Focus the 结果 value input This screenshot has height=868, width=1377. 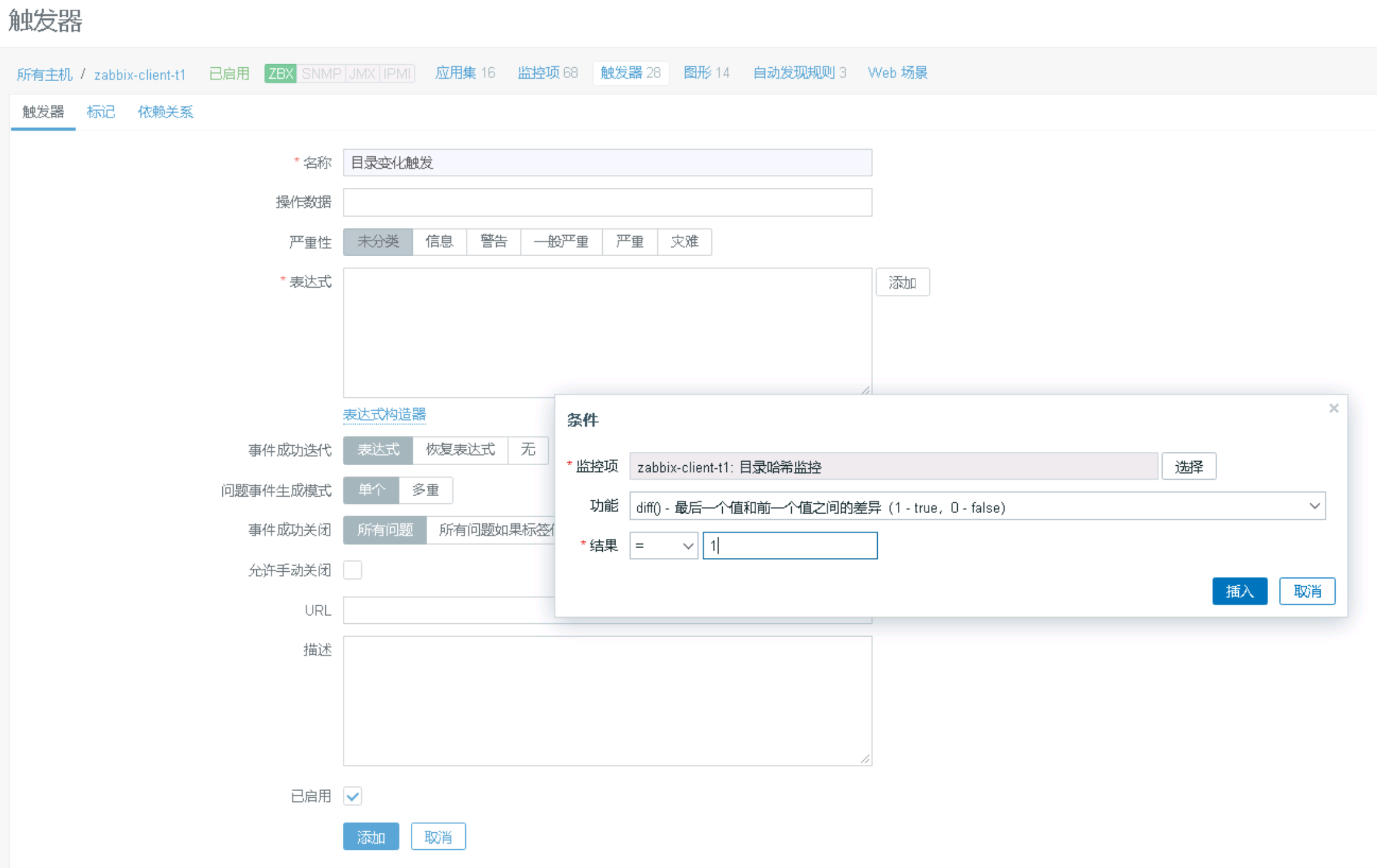[x=790, y=546]
